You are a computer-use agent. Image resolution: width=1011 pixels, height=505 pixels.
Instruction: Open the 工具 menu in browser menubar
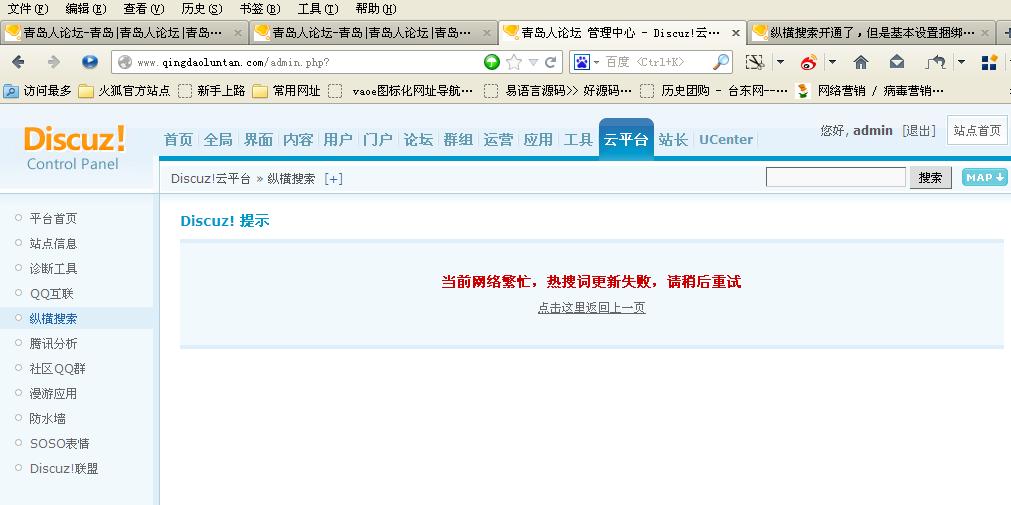(318, 9)
